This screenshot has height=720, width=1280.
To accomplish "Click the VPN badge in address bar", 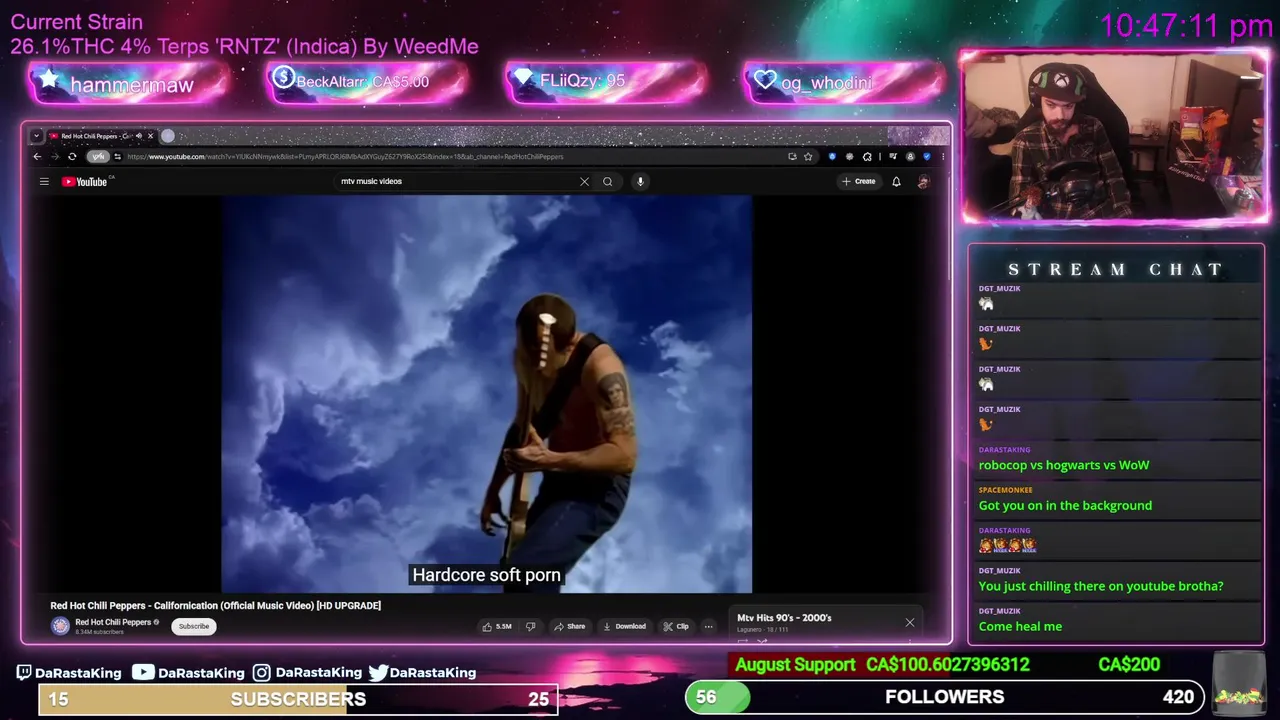I will click(97, 156).
